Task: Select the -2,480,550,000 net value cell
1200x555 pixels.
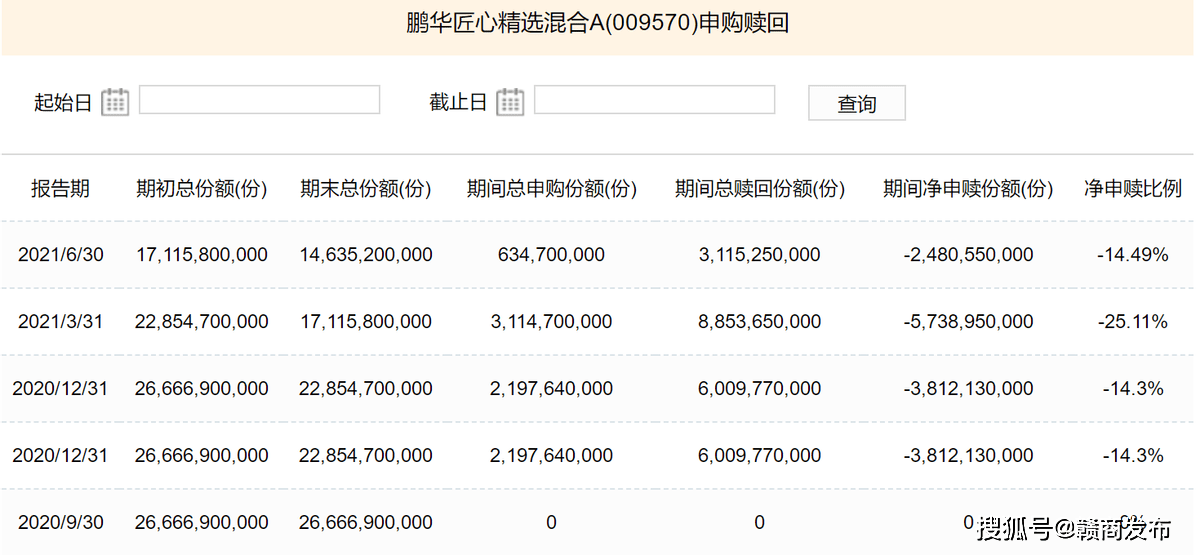Action: point(968,255)
